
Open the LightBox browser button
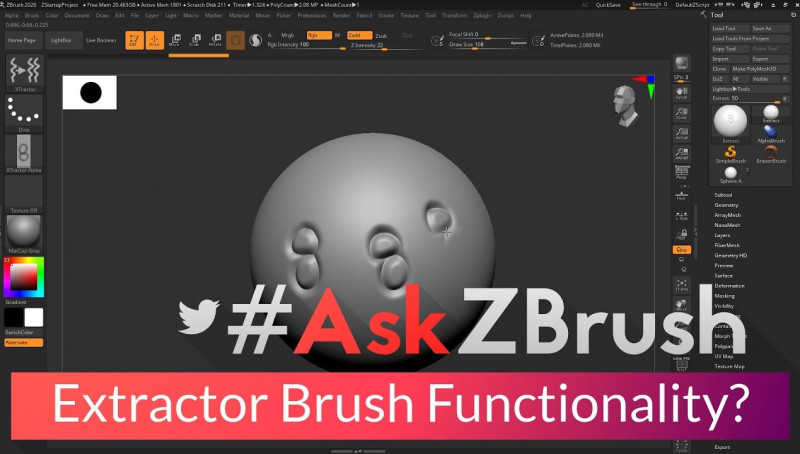pyautogui.click(x=61, y=40)
